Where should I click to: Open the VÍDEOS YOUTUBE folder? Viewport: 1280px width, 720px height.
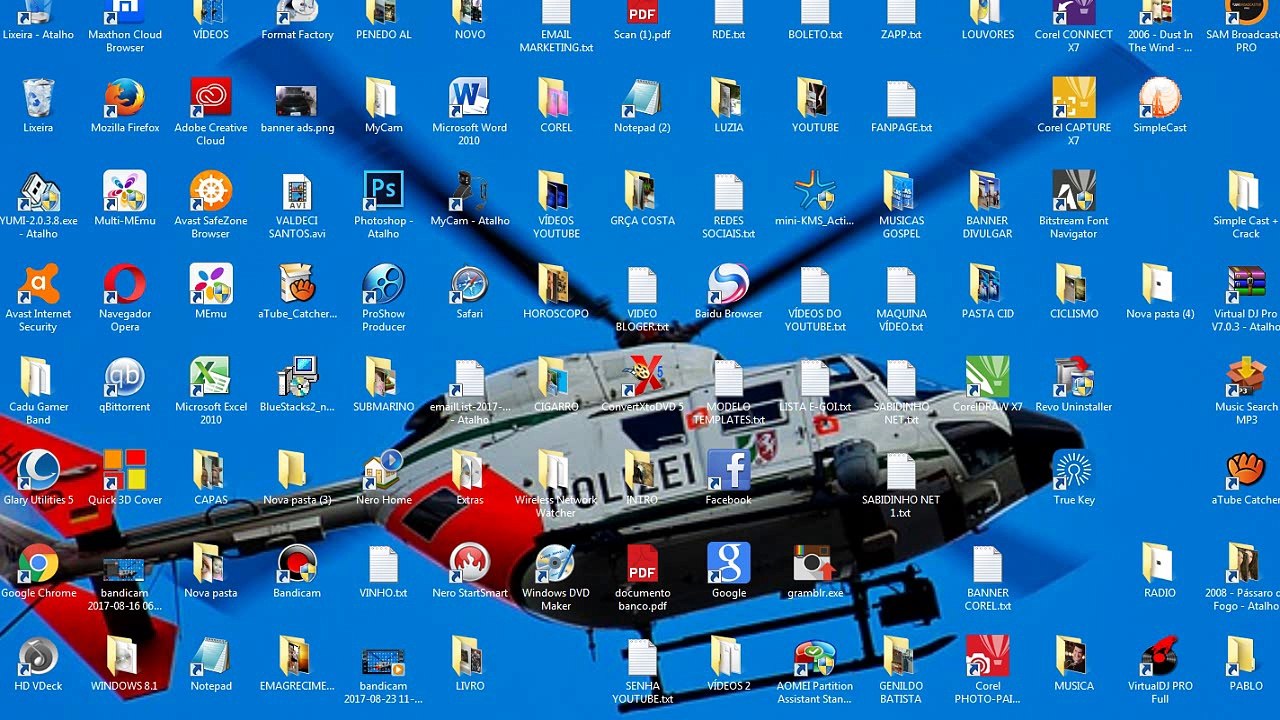click(556, 192)
